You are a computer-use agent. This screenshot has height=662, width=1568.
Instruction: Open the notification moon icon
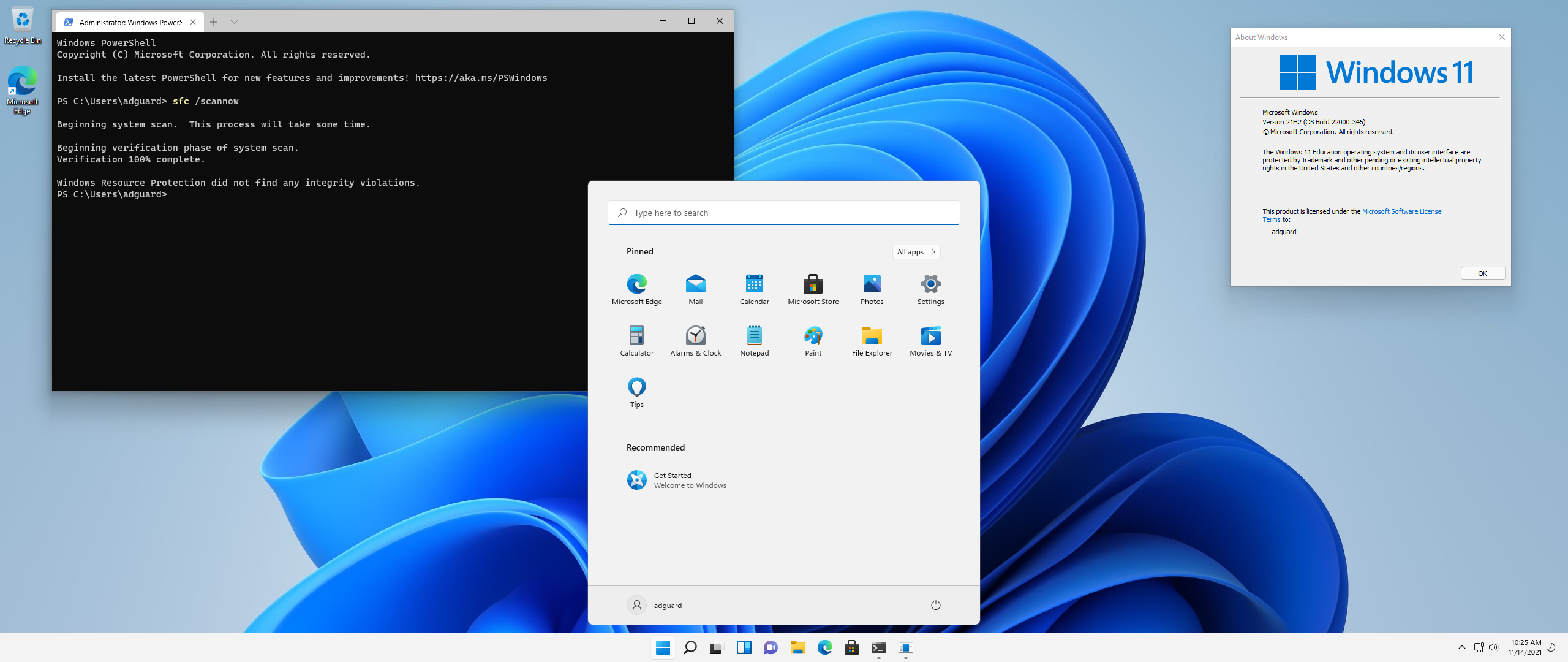click(1551, 647)
